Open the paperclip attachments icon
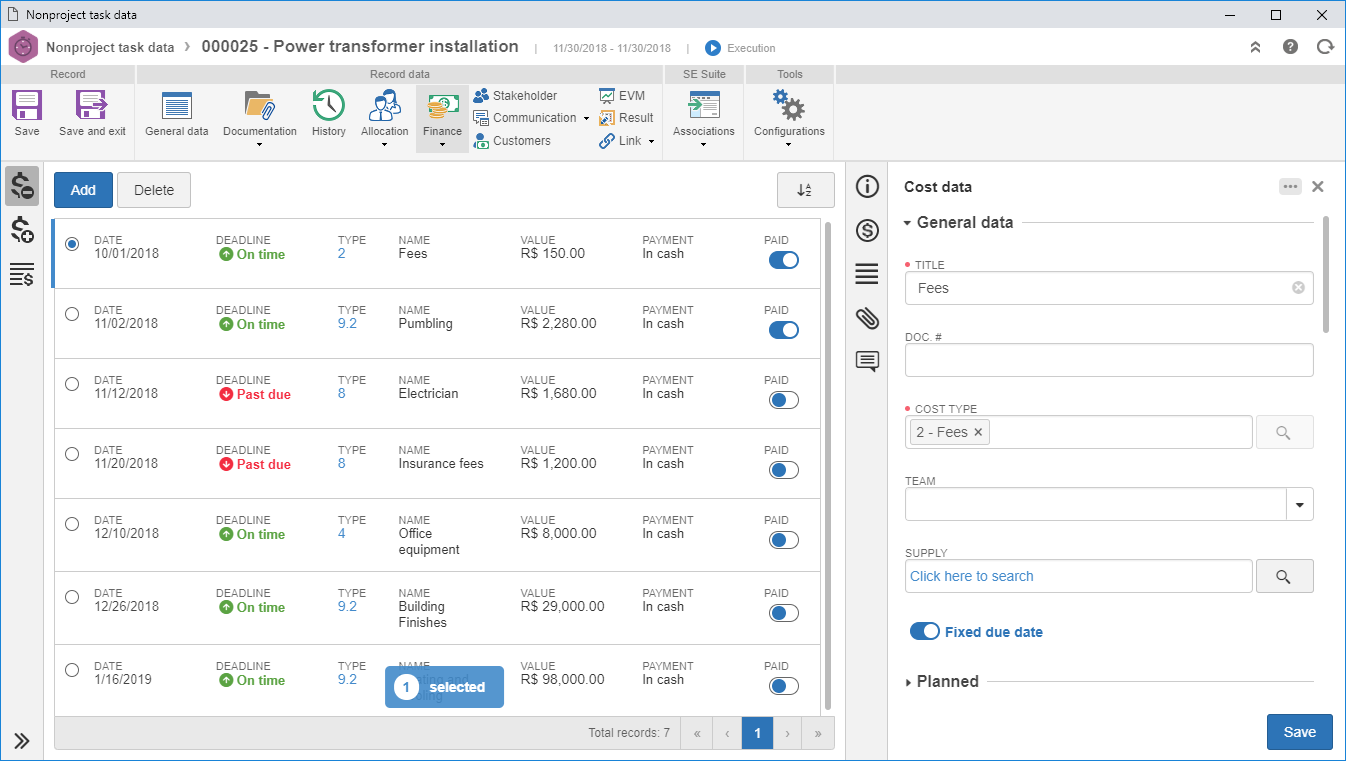Image resolution: width=1346 pixels, height=761 pixels. coord(867,318)
